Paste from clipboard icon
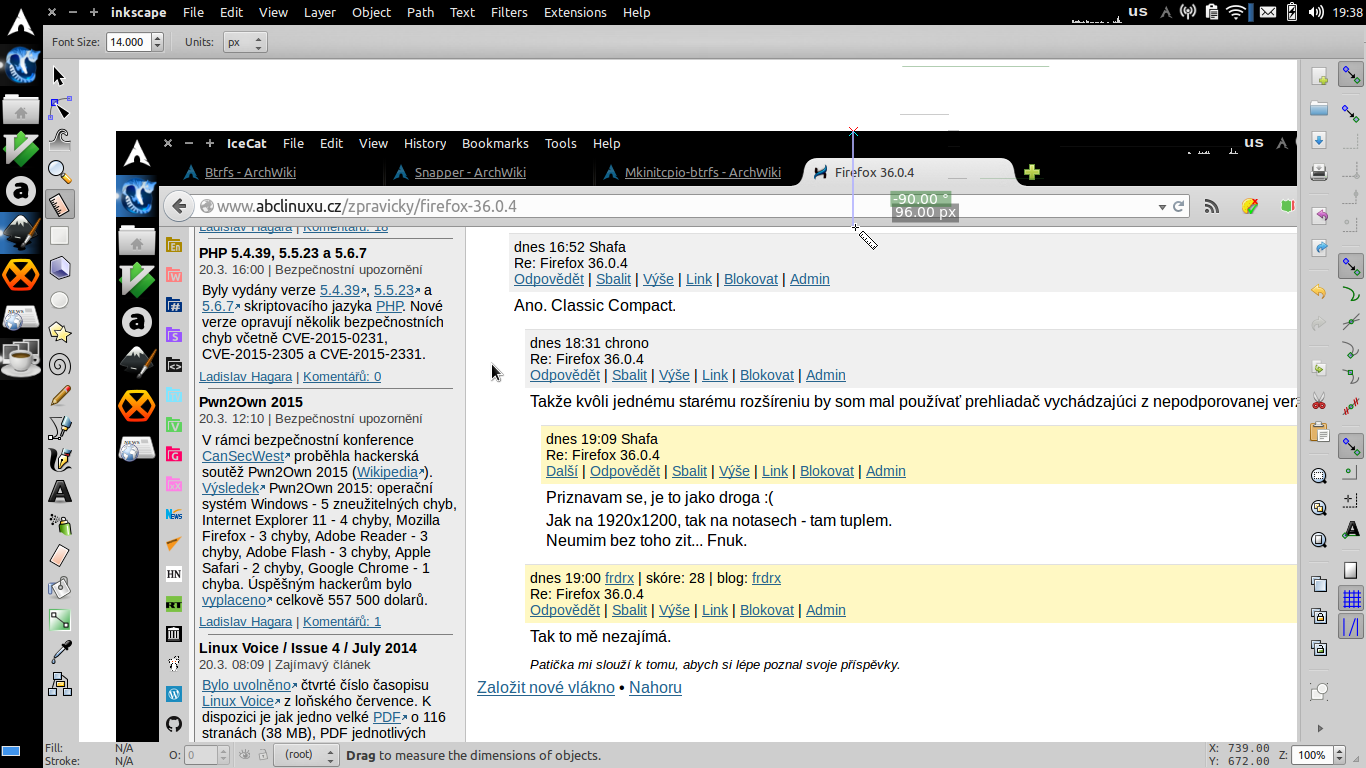The height and width of the screenshot is (768, 1366). [x=1319, y=433]
